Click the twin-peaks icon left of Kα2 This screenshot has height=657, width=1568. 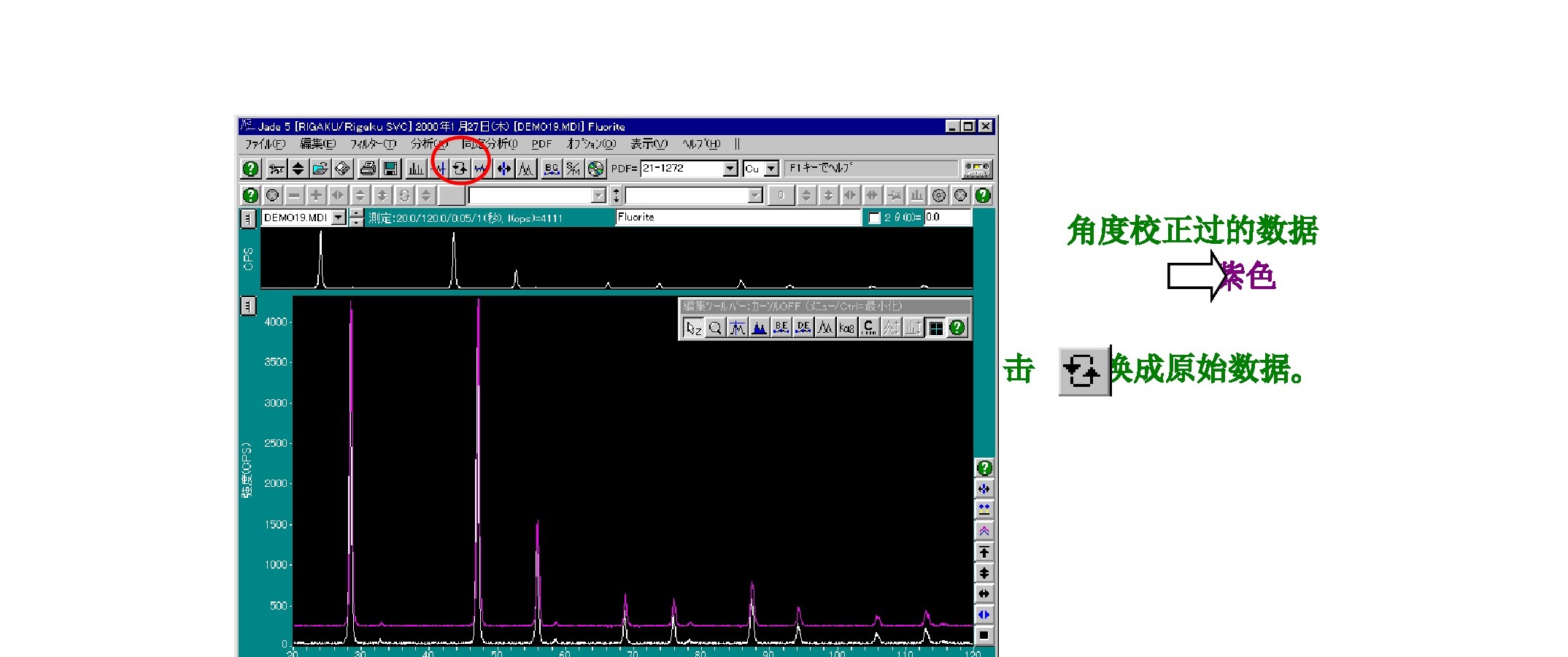coord(824,328)
